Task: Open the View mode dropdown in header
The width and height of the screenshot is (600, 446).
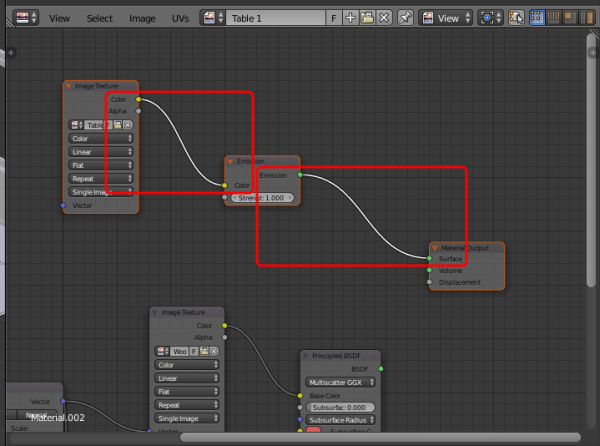Action: click(x=445, y=18)
